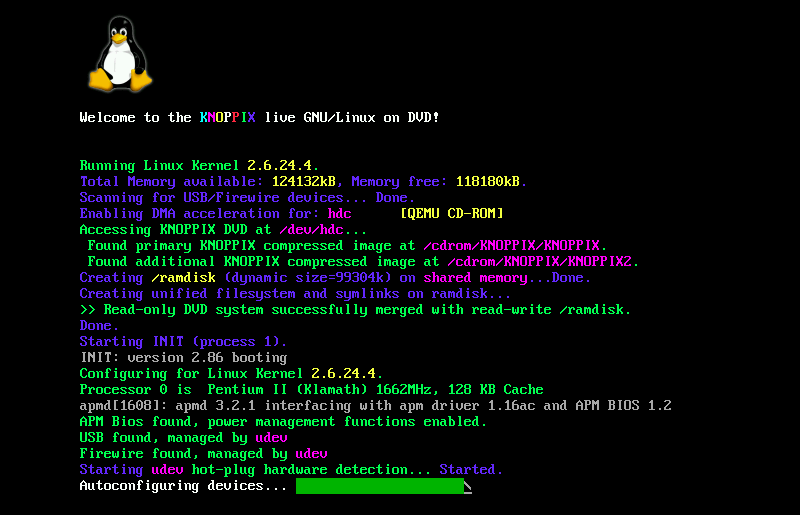This screenshot has height=515, width=800.
Task: Select the '/dev/hdc...' path
Action: (323, 230)
